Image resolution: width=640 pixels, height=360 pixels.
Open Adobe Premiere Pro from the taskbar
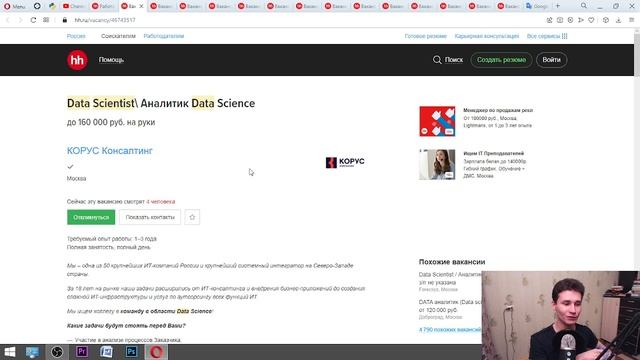pos(82,352)
